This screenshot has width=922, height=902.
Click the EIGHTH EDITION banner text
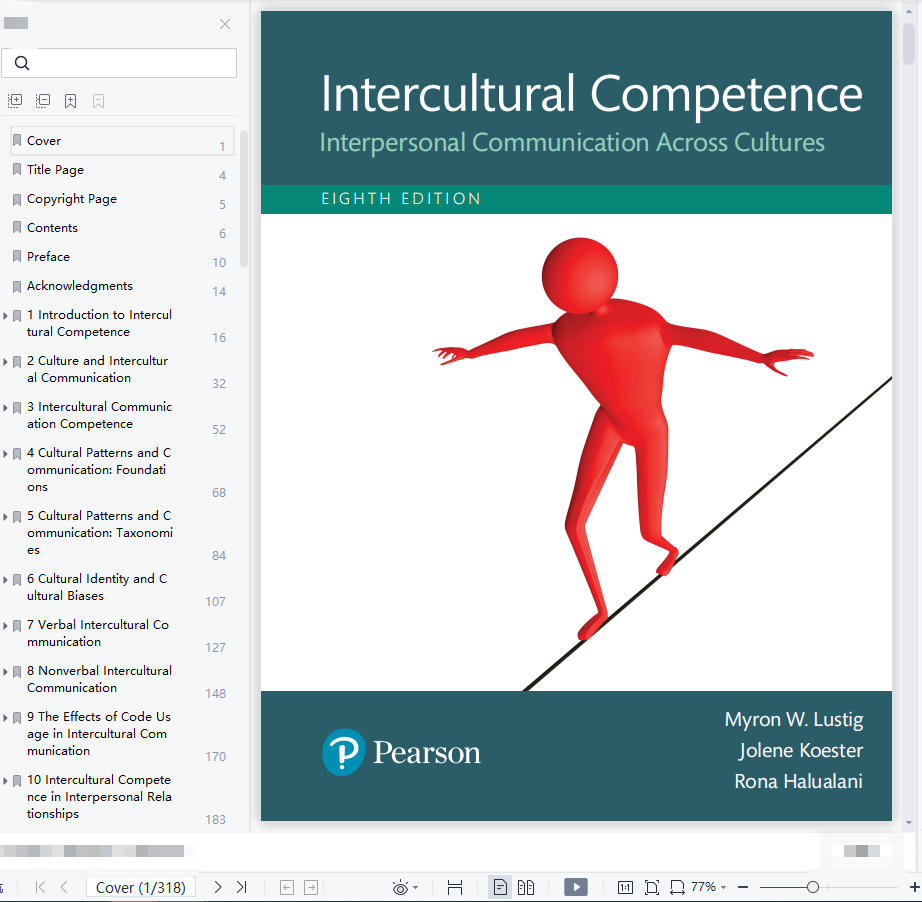pos(401,199)
